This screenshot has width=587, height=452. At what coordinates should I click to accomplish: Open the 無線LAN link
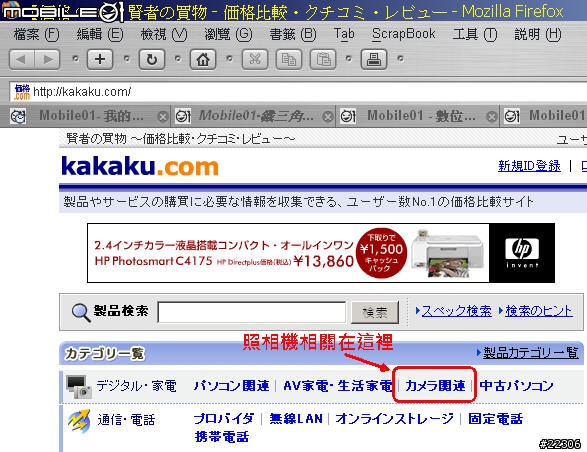tap(296, 419)
